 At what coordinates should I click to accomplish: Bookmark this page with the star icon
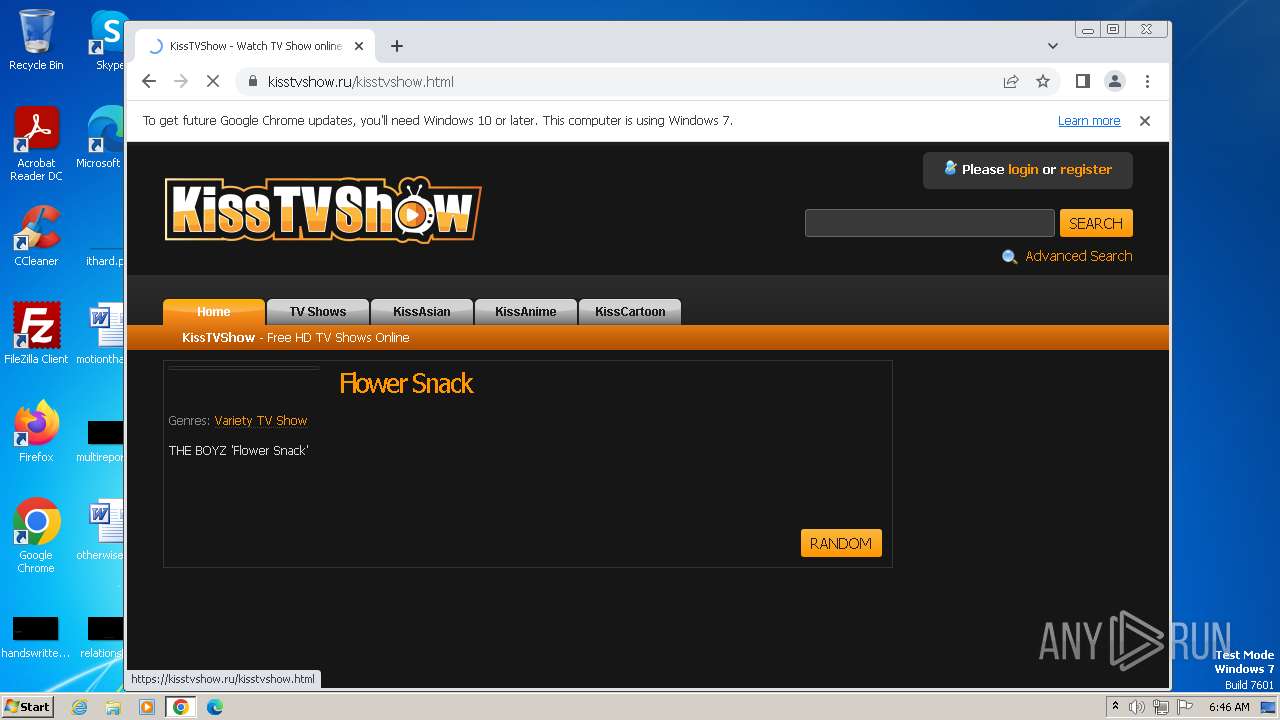[x=1043, y=82]
